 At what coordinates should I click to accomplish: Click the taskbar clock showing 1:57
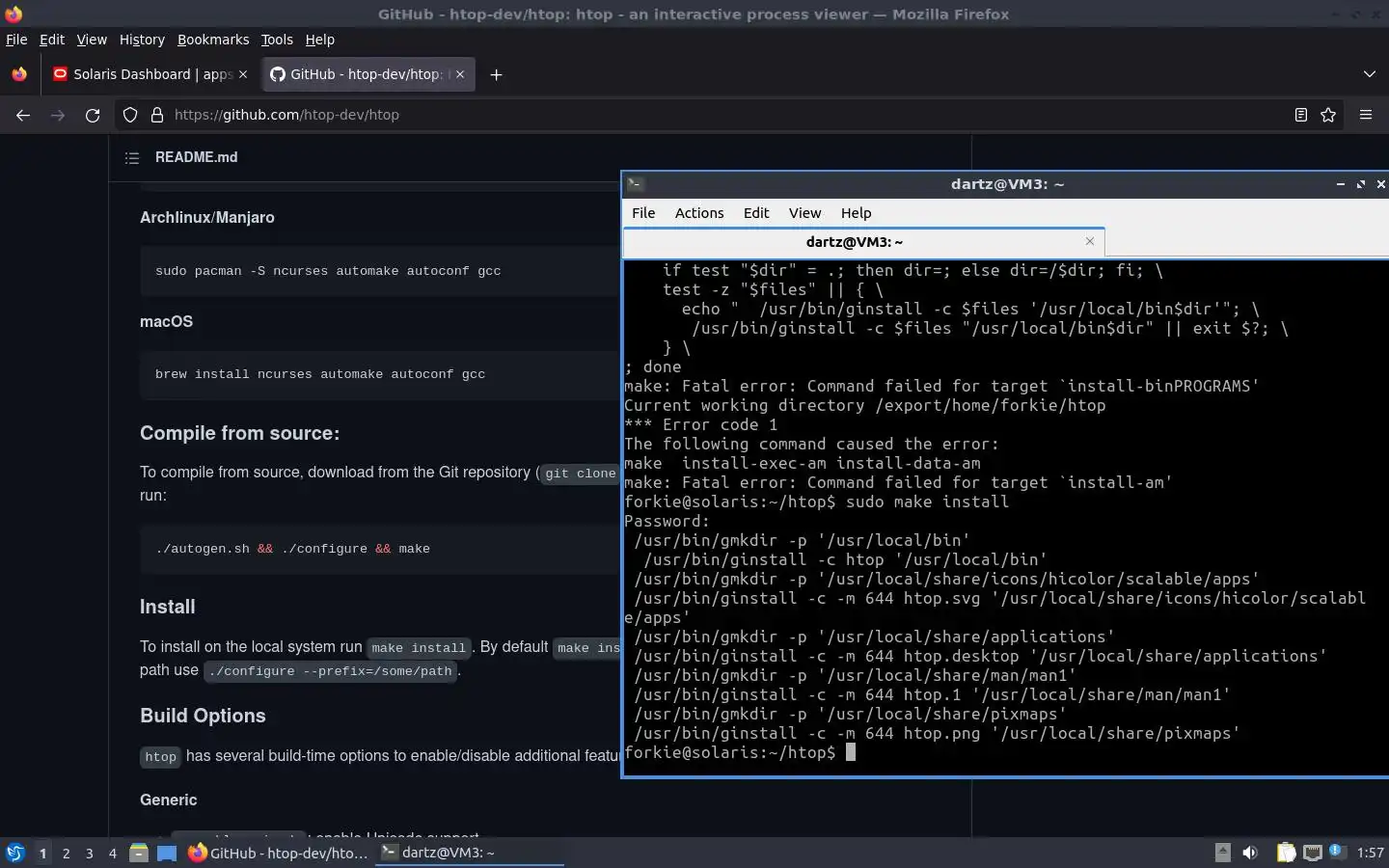tap(1370, 853)
